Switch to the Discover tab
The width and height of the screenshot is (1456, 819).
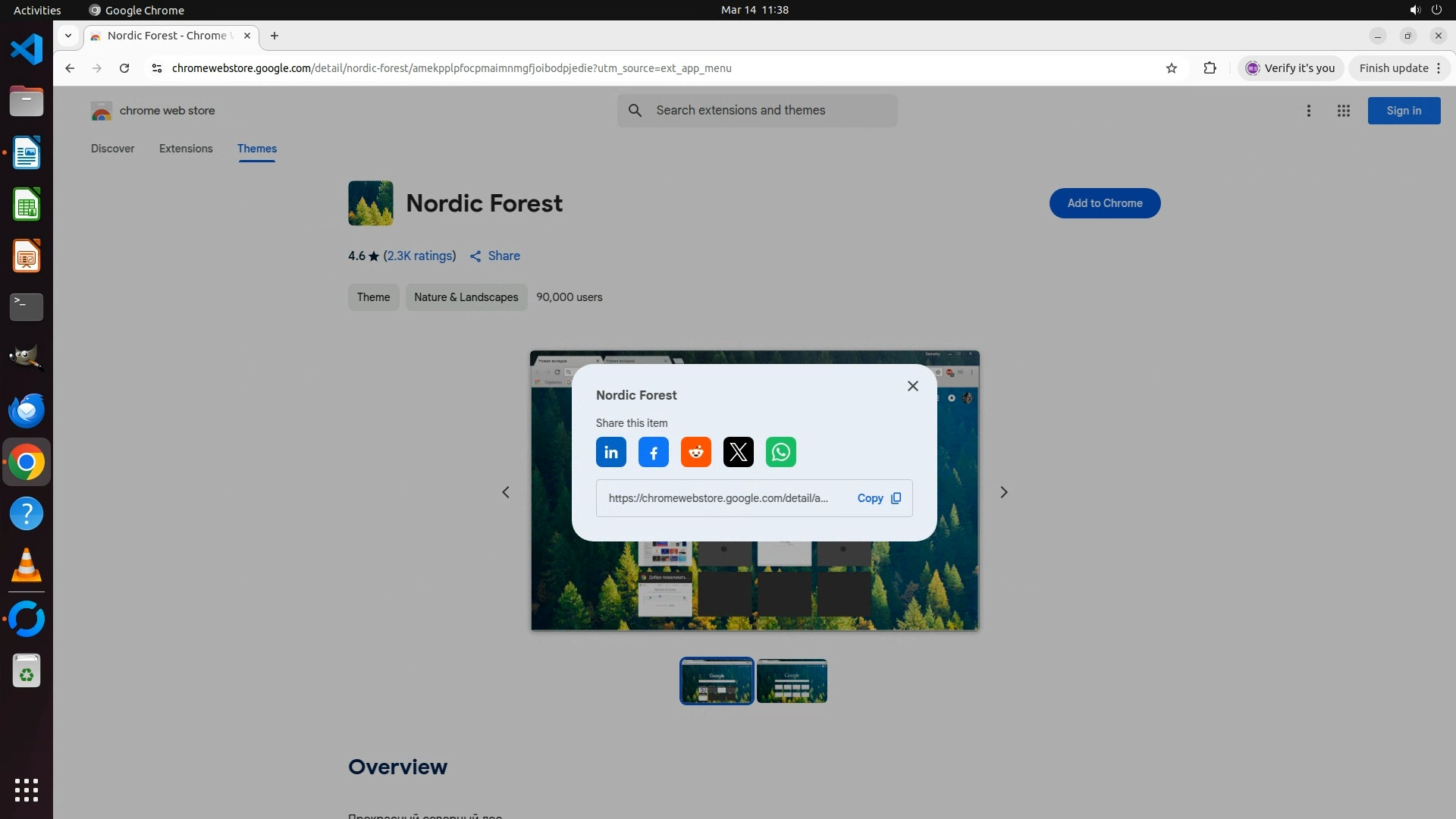(x=112, y=149)
